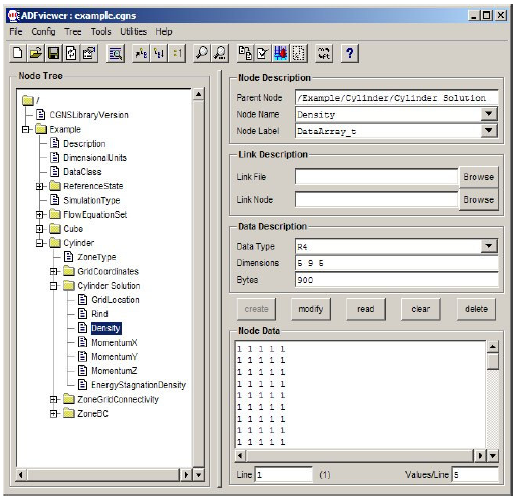Click Browse next to Link Node
Image resolution: width=516 pixels, height=499 pixels.
click(x=479, y=200)
